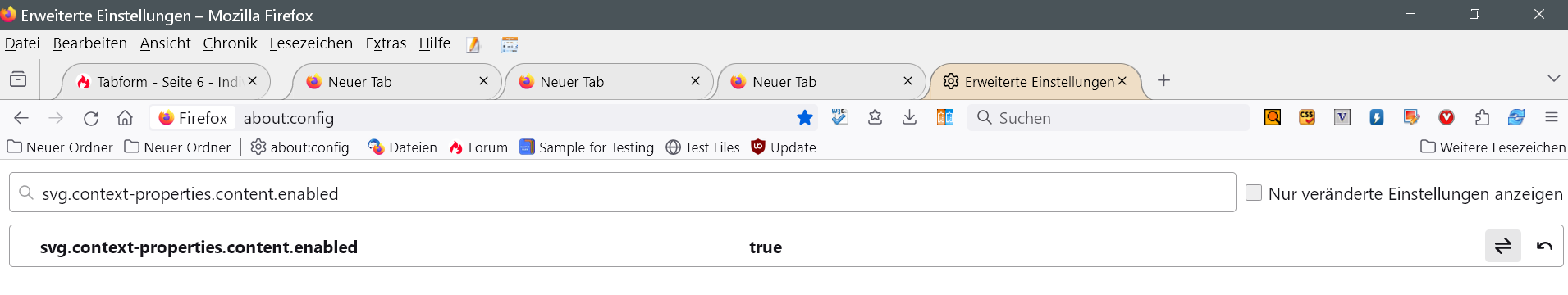
Task: Open the Firefox View button
Action: point(18,79)
